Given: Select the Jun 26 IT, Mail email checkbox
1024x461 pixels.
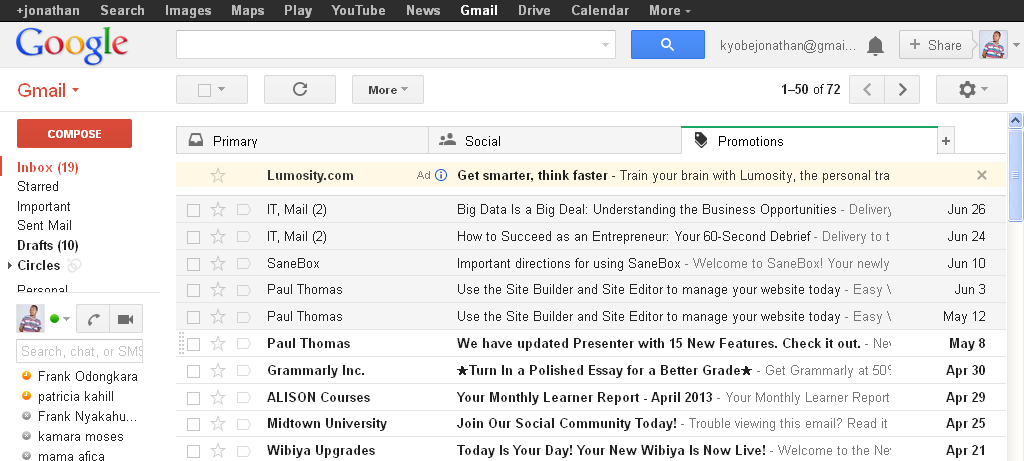Looking at the screenshot, I should point(193,210).
